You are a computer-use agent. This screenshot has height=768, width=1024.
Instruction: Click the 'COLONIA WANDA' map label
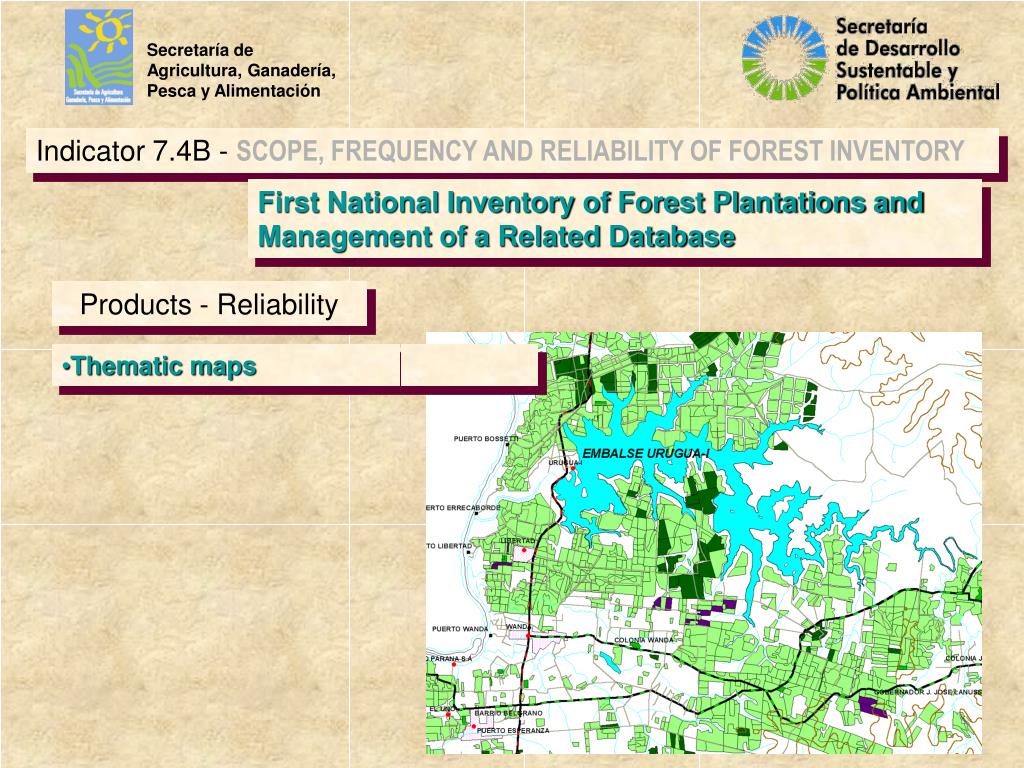coord(643,640)
